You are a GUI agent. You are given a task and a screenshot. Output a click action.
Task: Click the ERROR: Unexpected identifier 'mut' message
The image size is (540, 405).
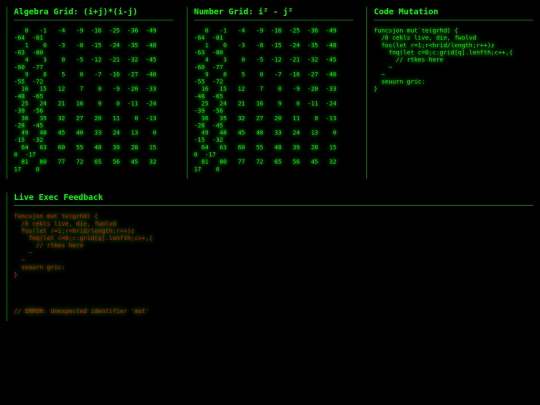coord(81,311)
